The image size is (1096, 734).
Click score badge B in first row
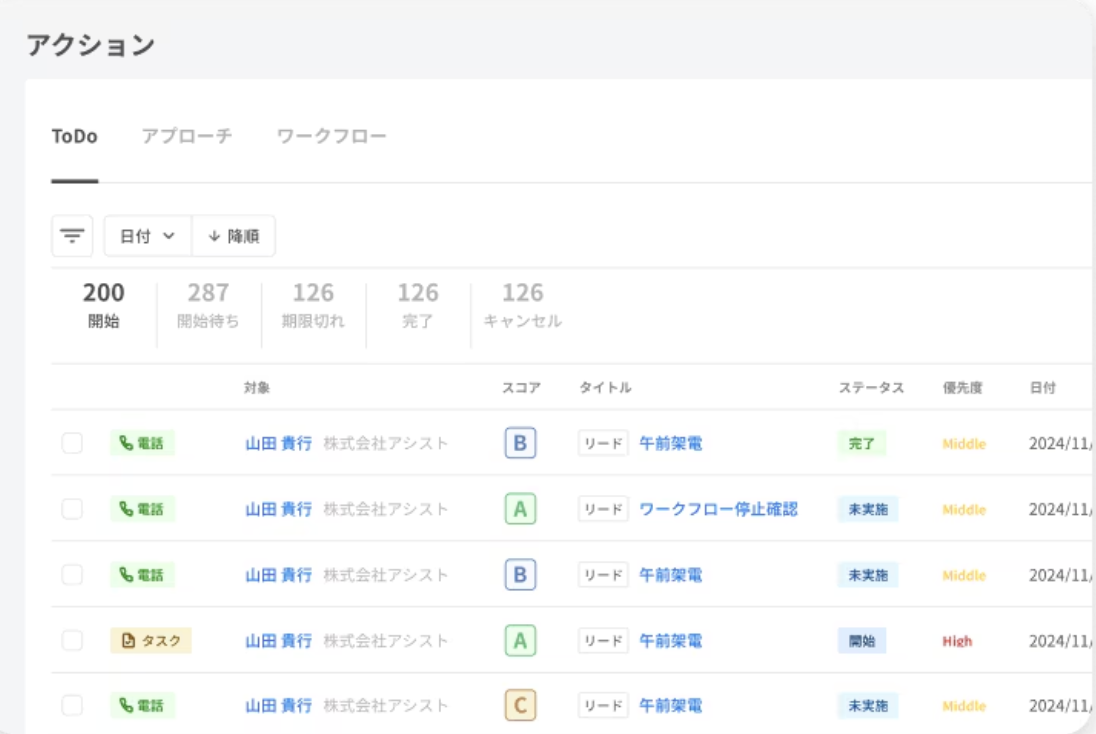pyautogui.click(x=520, y=444)
